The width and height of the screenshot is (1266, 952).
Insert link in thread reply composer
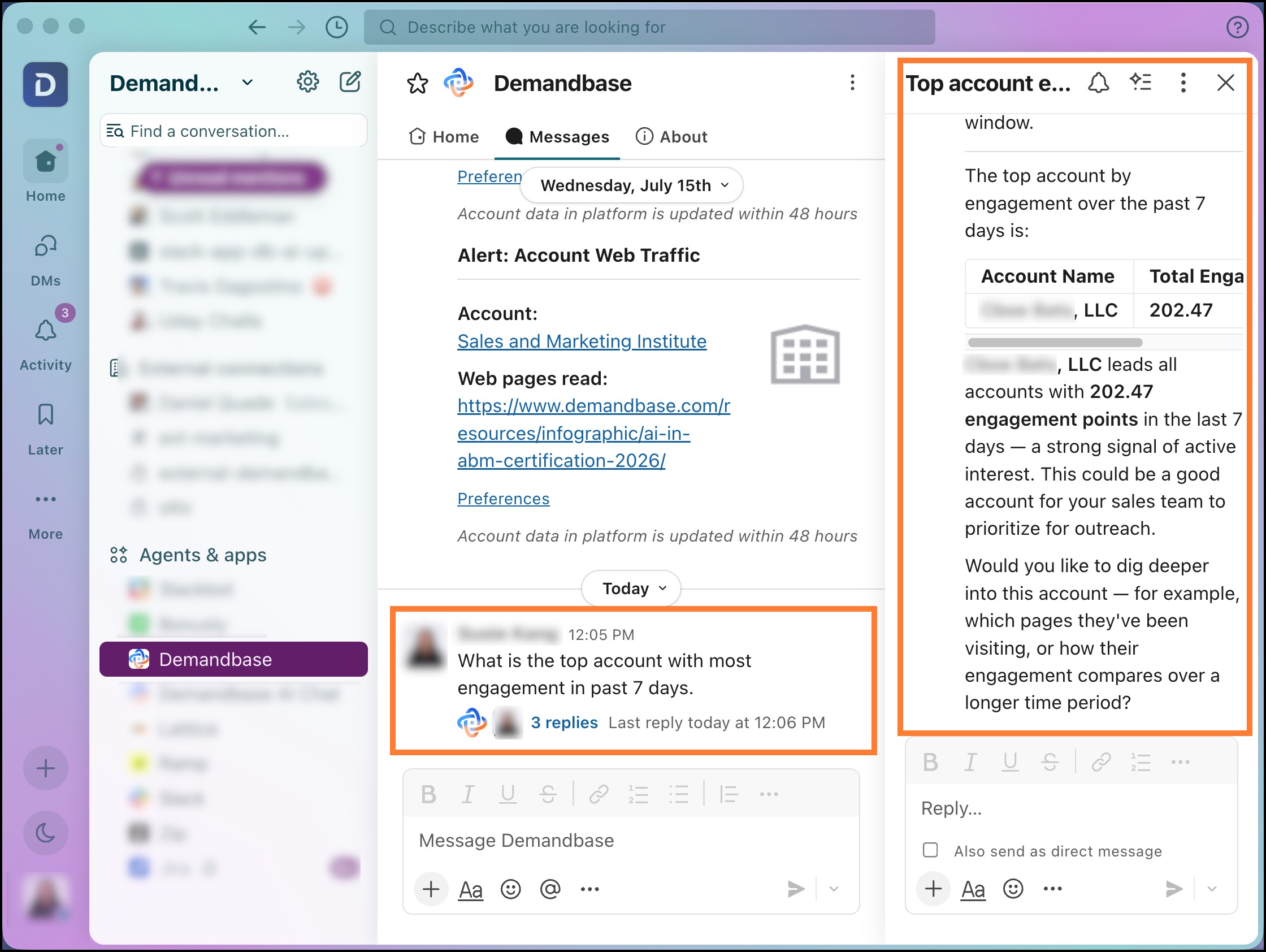[1101, 762]
